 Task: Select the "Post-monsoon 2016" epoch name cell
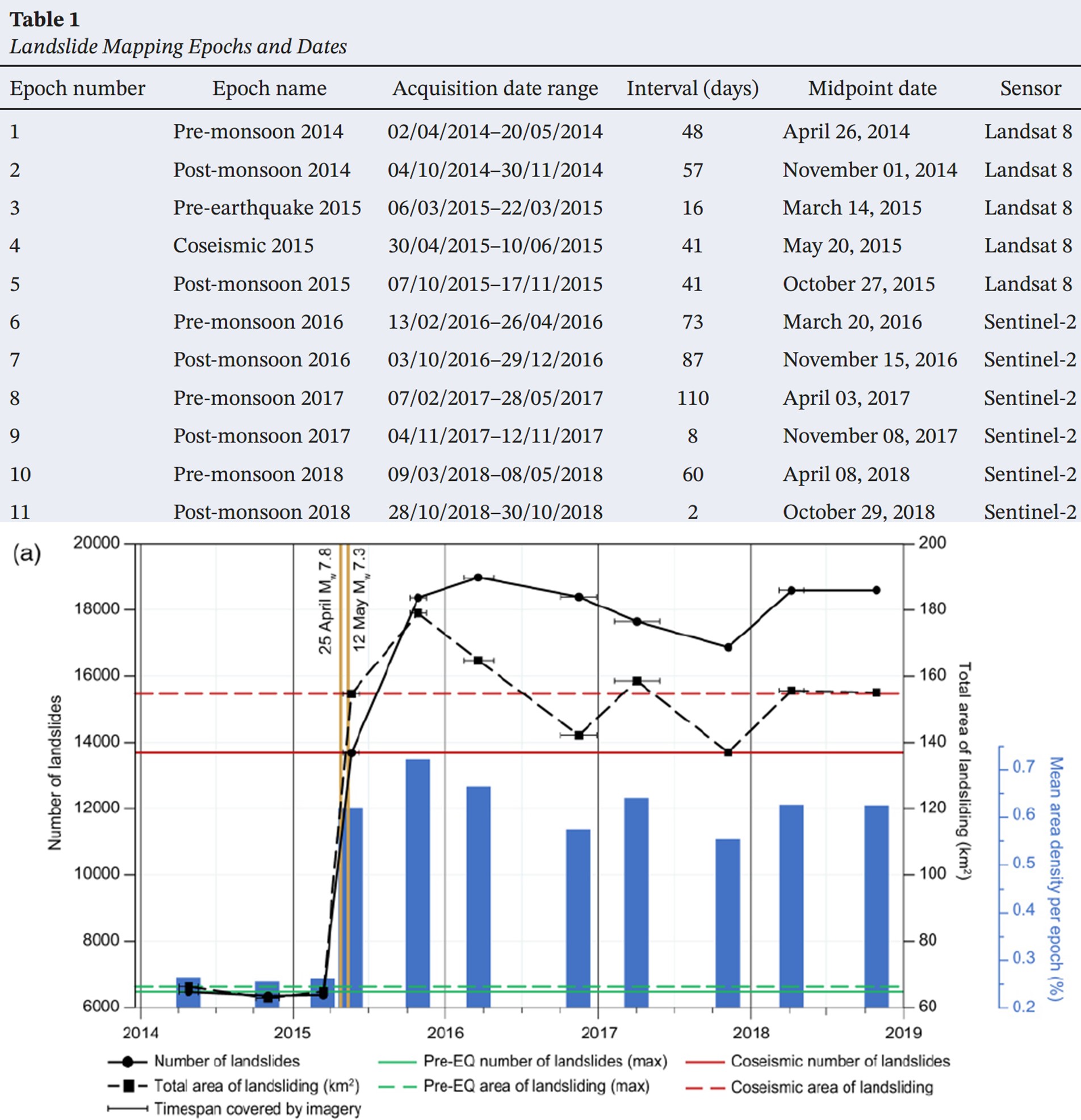click(x=262, y=360)
